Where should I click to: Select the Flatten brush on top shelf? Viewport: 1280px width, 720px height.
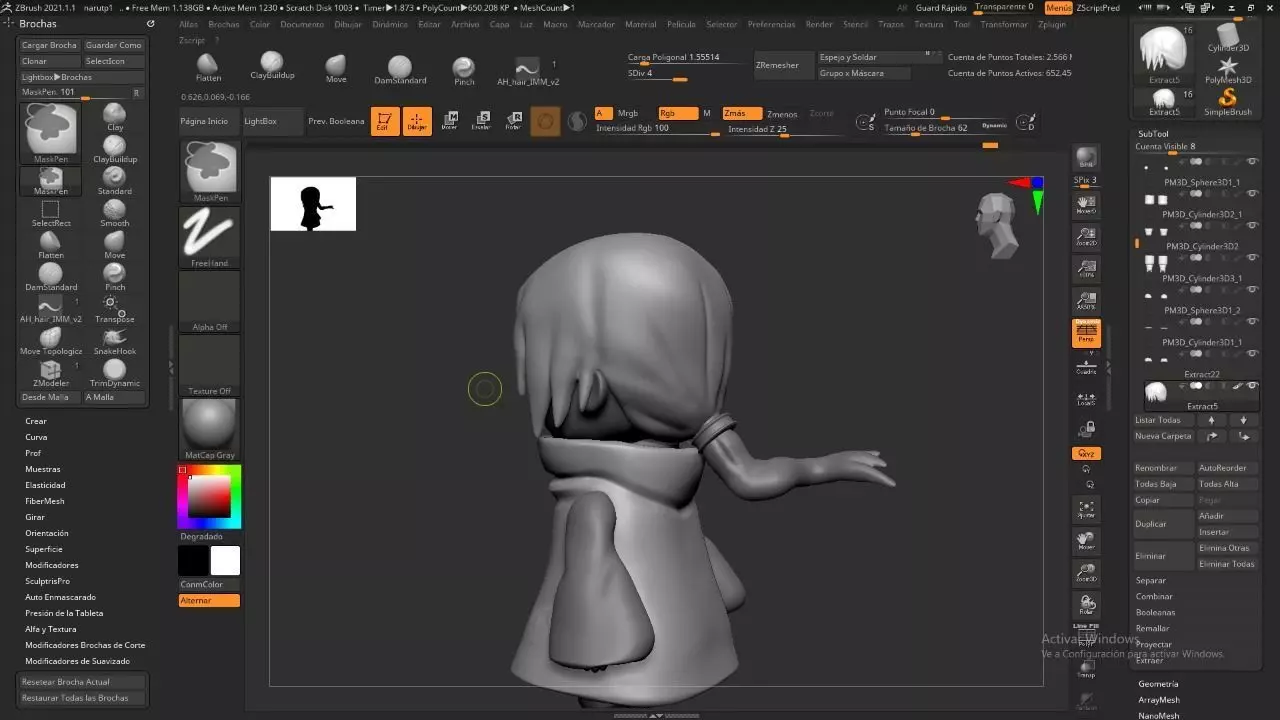click(208, 68)
